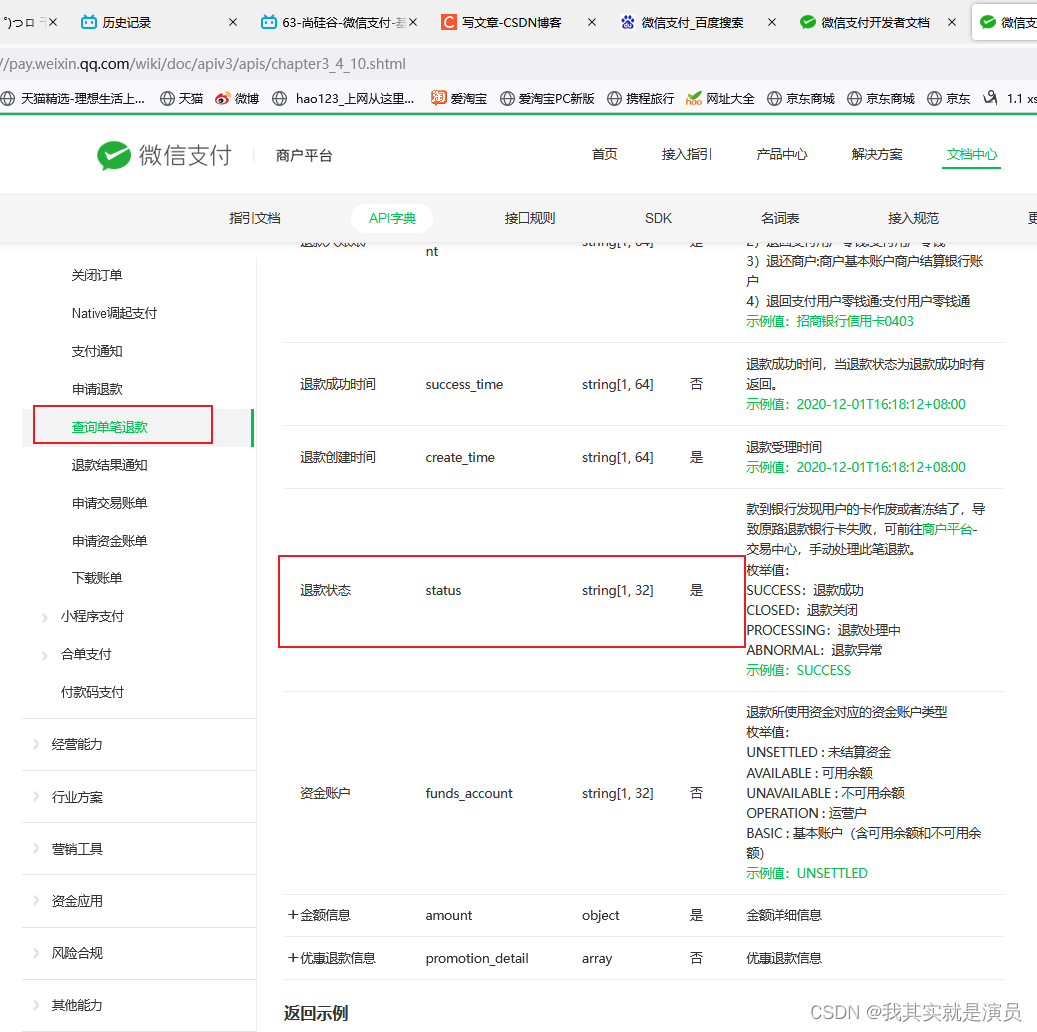Open the 天猫 bookmark
1037x1032 pixels.
[x=182, y=99]
